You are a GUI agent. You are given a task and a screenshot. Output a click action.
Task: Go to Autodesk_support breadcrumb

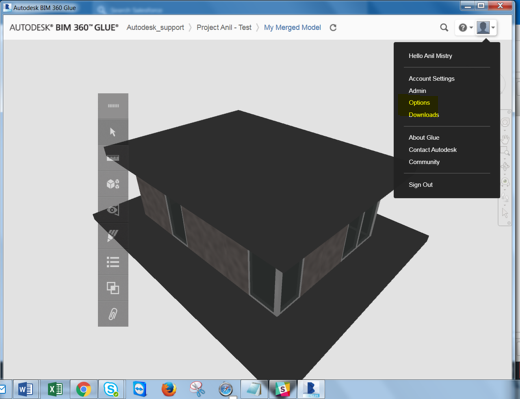(155, 27)
